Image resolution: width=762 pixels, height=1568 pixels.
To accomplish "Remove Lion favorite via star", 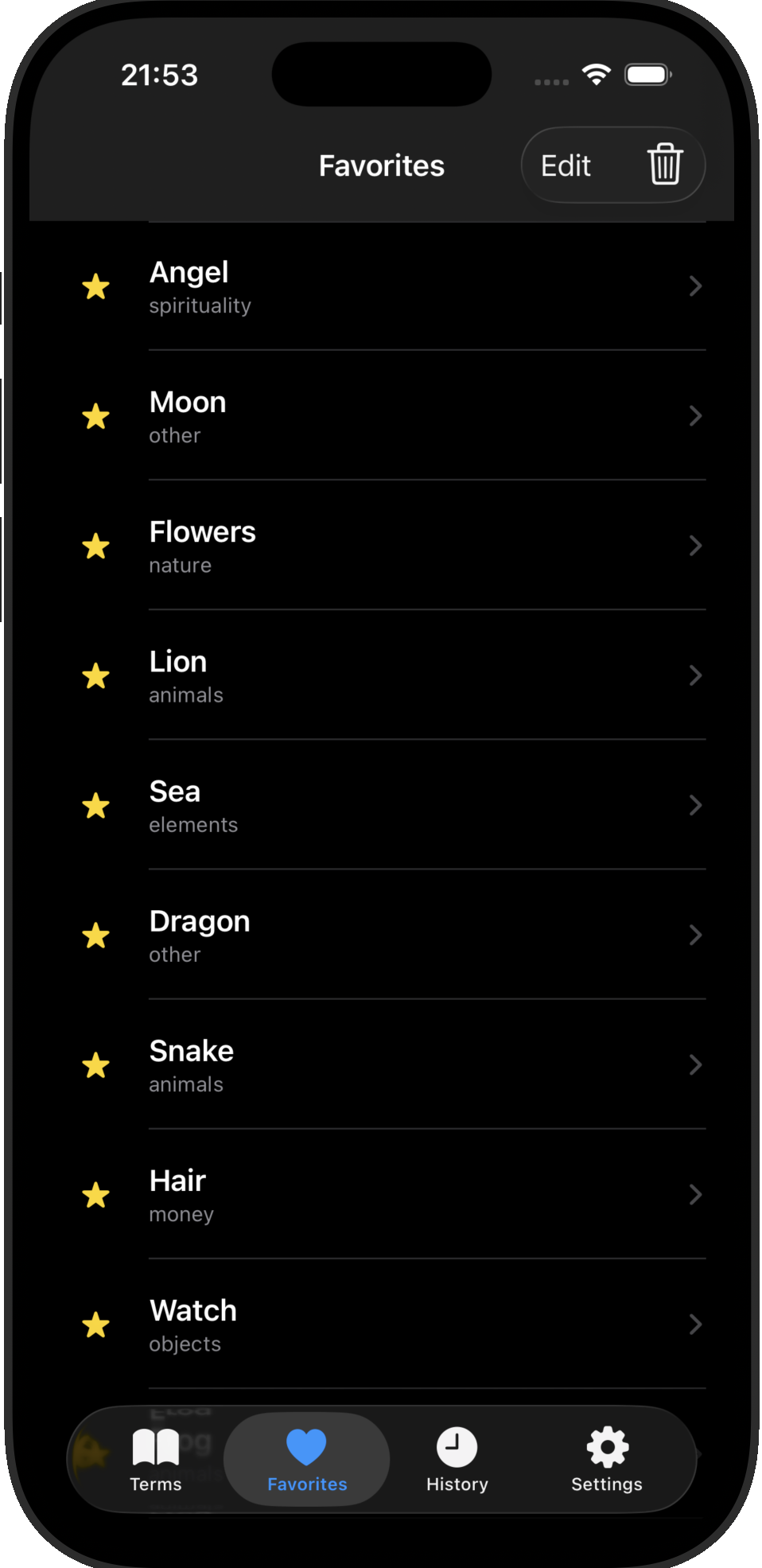I will click(x=96, y=676).
